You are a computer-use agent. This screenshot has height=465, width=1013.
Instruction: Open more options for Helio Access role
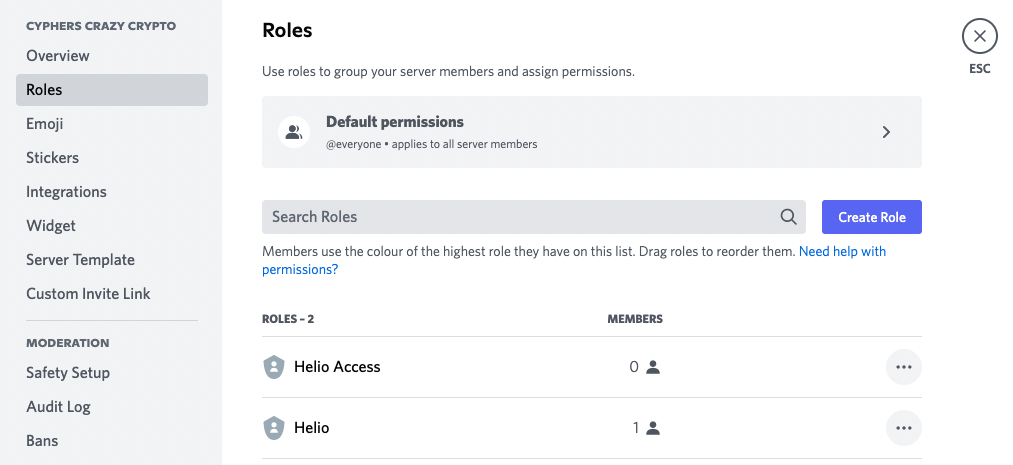(904, 367)
